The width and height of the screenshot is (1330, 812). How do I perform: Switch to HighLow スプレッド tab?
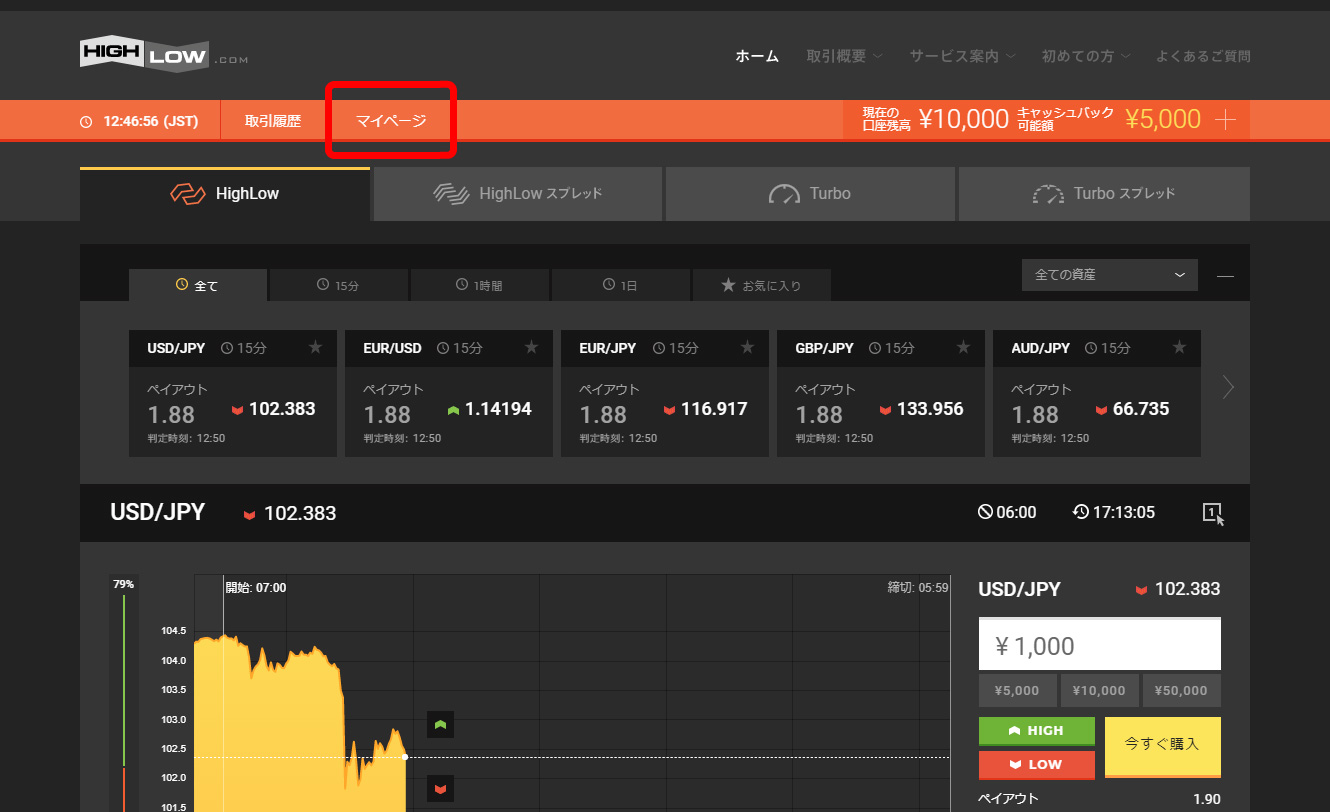pos(518,194)
